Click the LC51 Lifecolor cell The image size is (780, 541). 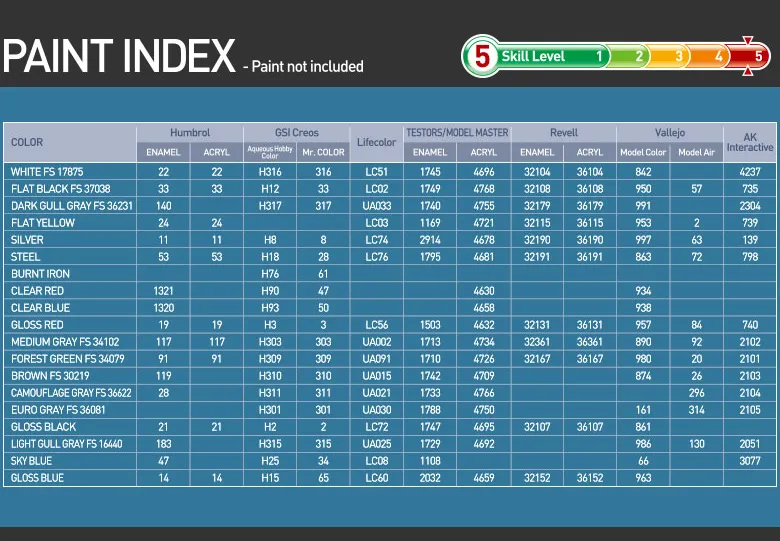click(x=377, y=172)
